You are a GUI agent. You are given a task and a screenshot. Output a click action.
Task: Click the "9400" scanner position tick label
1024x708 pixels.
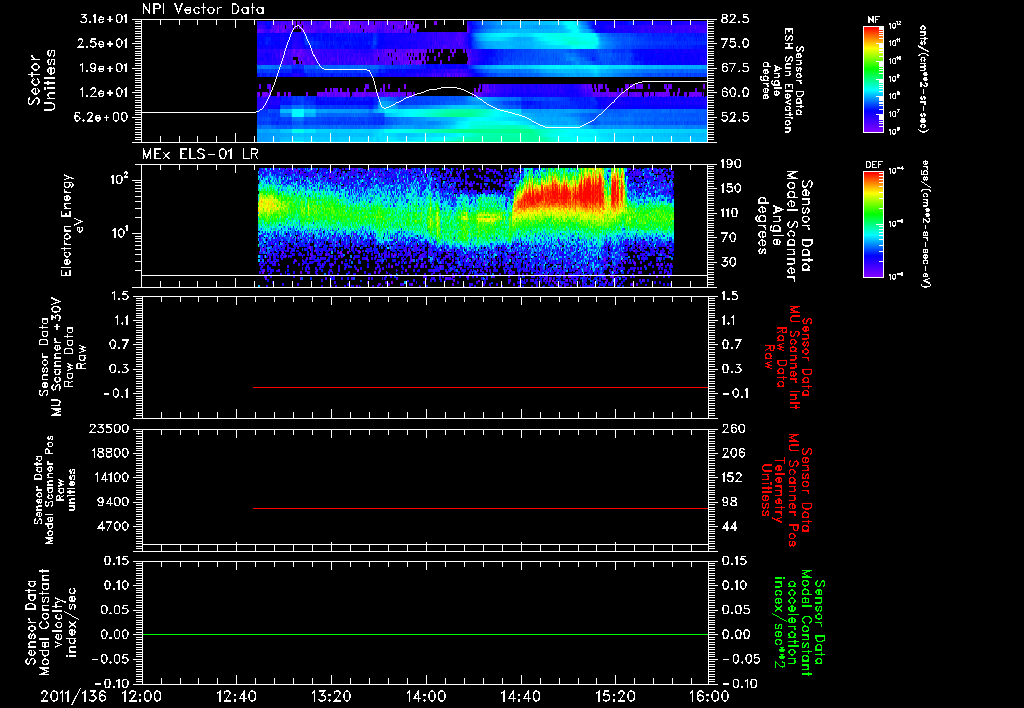point(113,502)
